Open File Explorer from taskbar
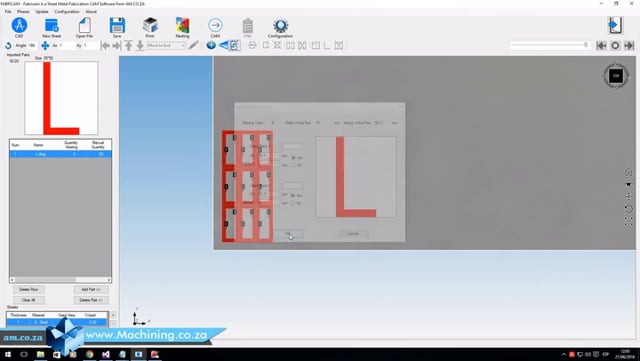The image size is (640, 361). pos(40,354)
